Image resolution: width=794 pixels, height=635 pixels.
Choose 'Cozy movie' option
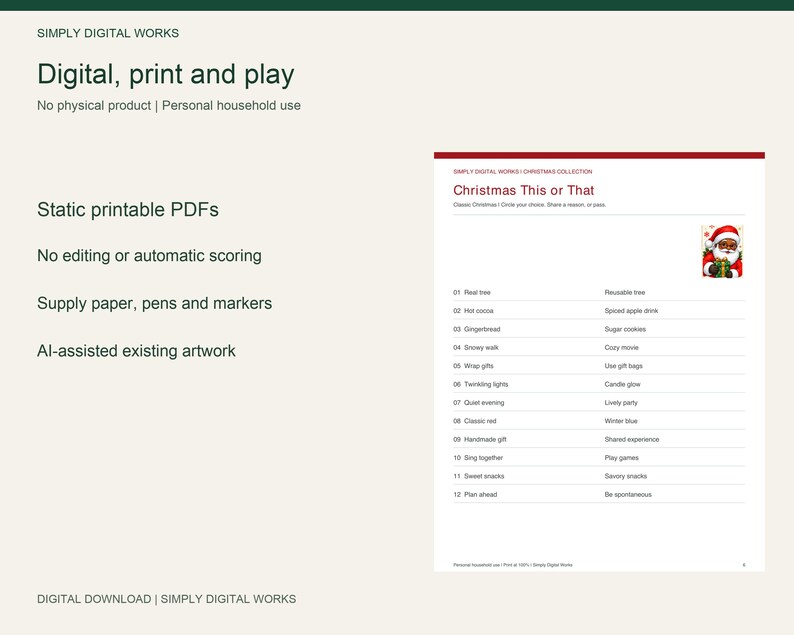[621, 348]
